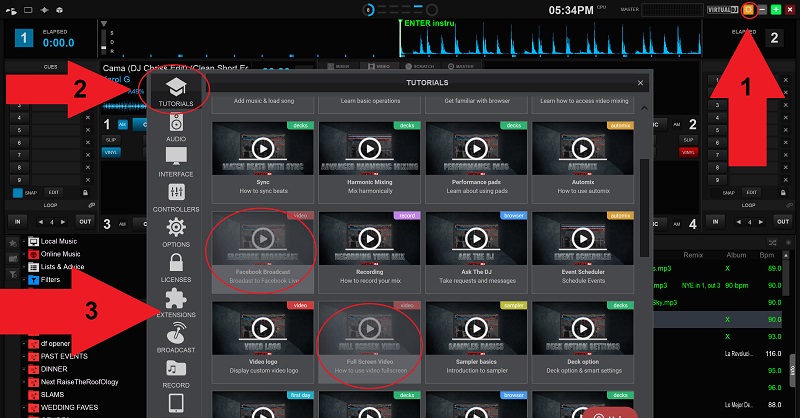Screen dimensions: 800x418
Task: Click the first layout icon at top-left
Action: (11, 10)
